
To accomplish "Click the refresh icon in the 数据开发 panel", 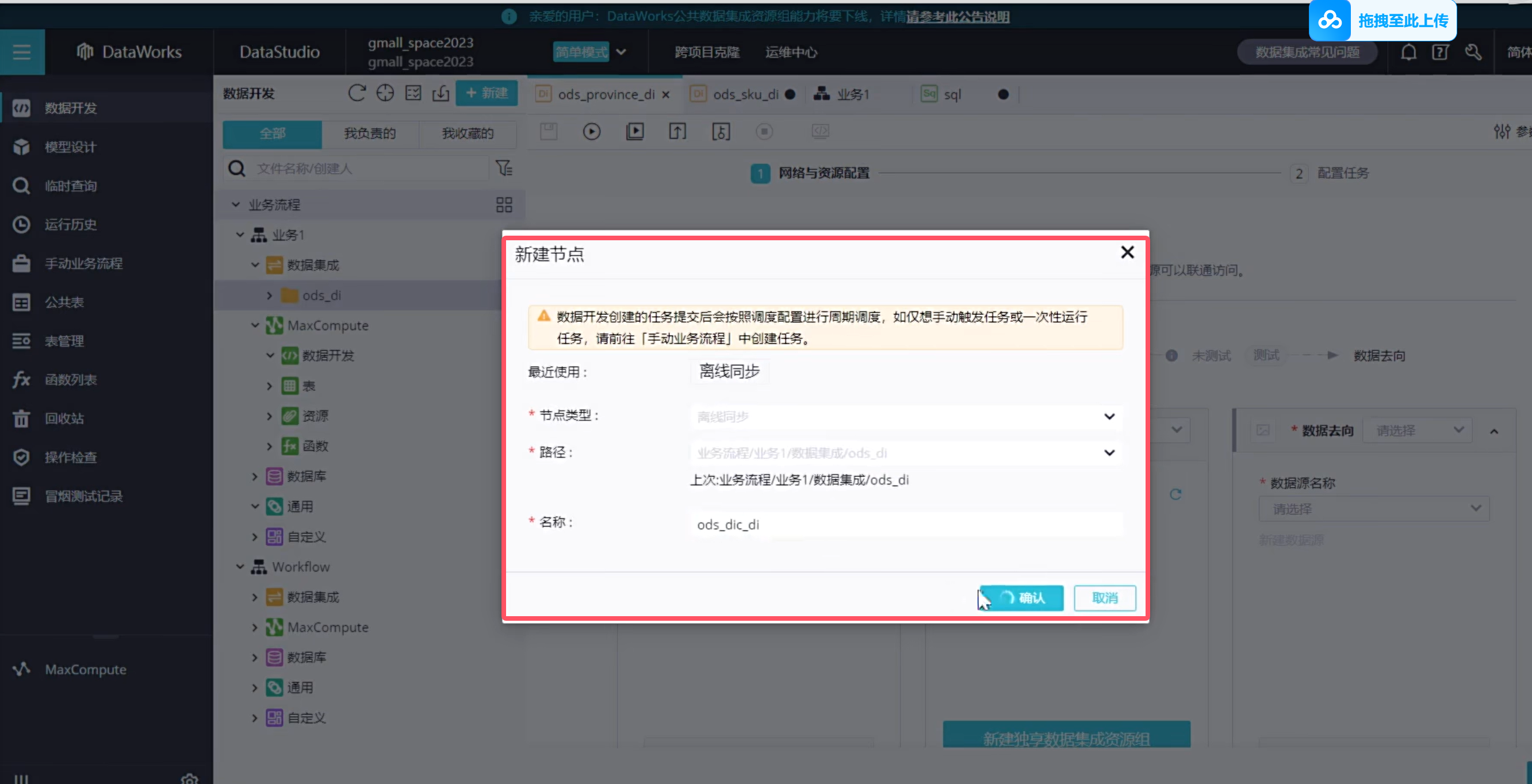I will pyautogui.click(x=356, y=93).
